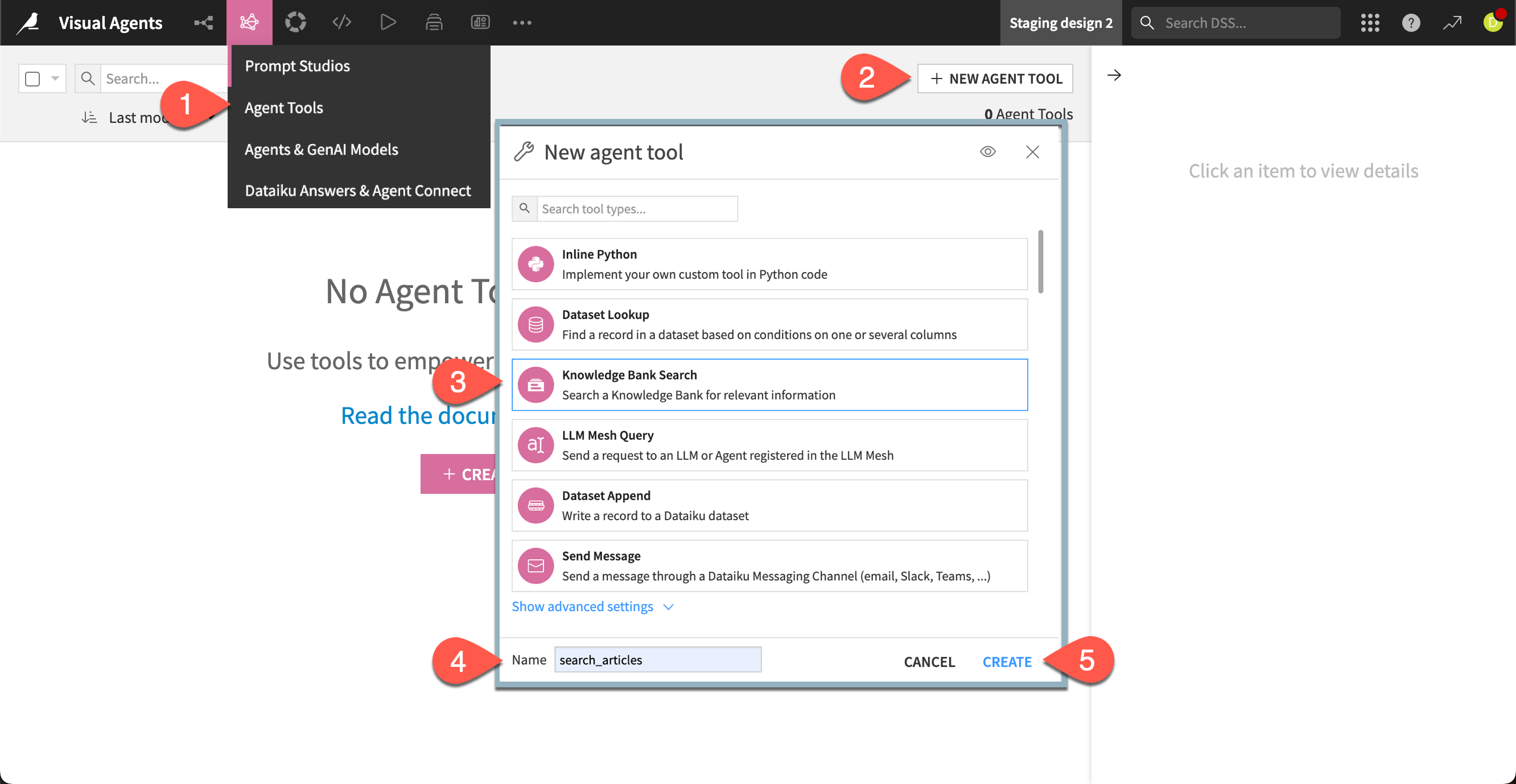Image resolution: width=1516 pixels, height=784 pixels.
Task: Click the Name input field
Action: point(657,660)
